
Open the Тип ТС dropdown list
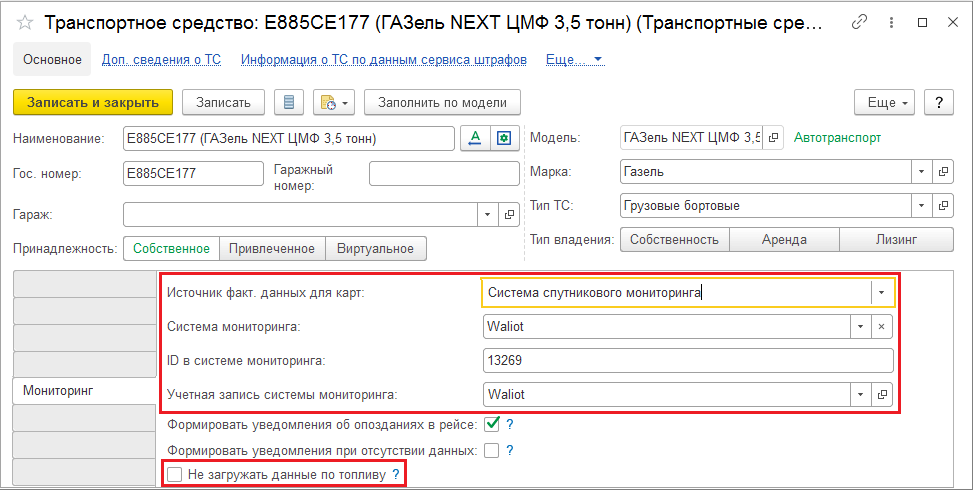coord(921,206)
